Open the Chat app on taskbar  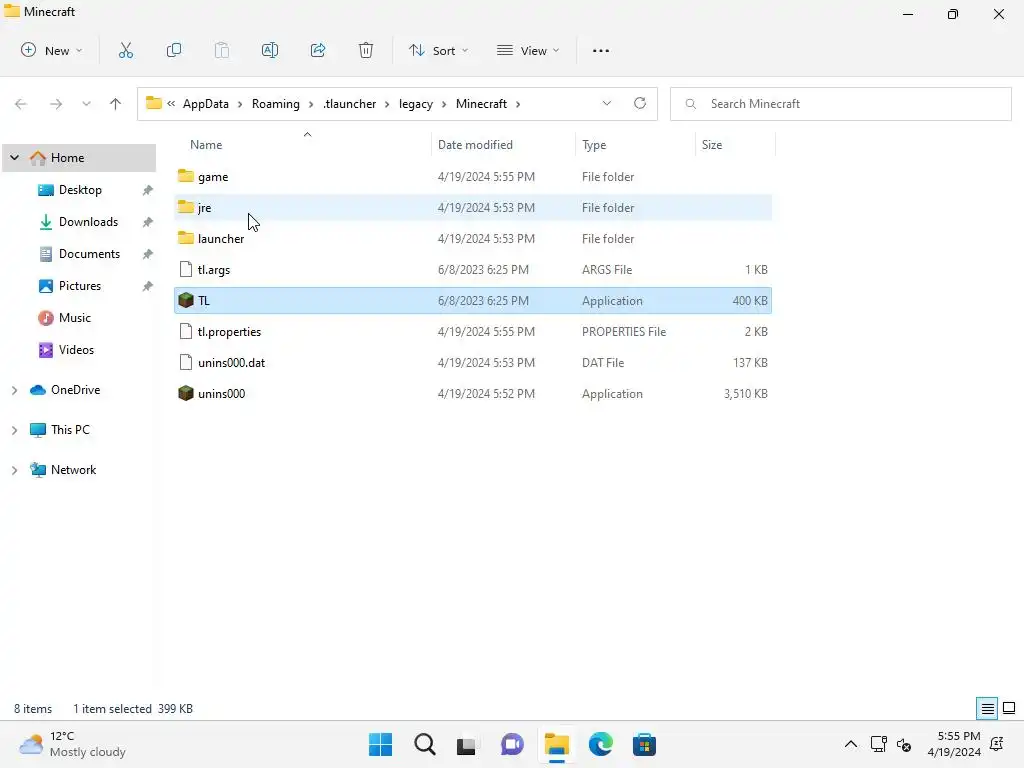click(x=513, y=744)
